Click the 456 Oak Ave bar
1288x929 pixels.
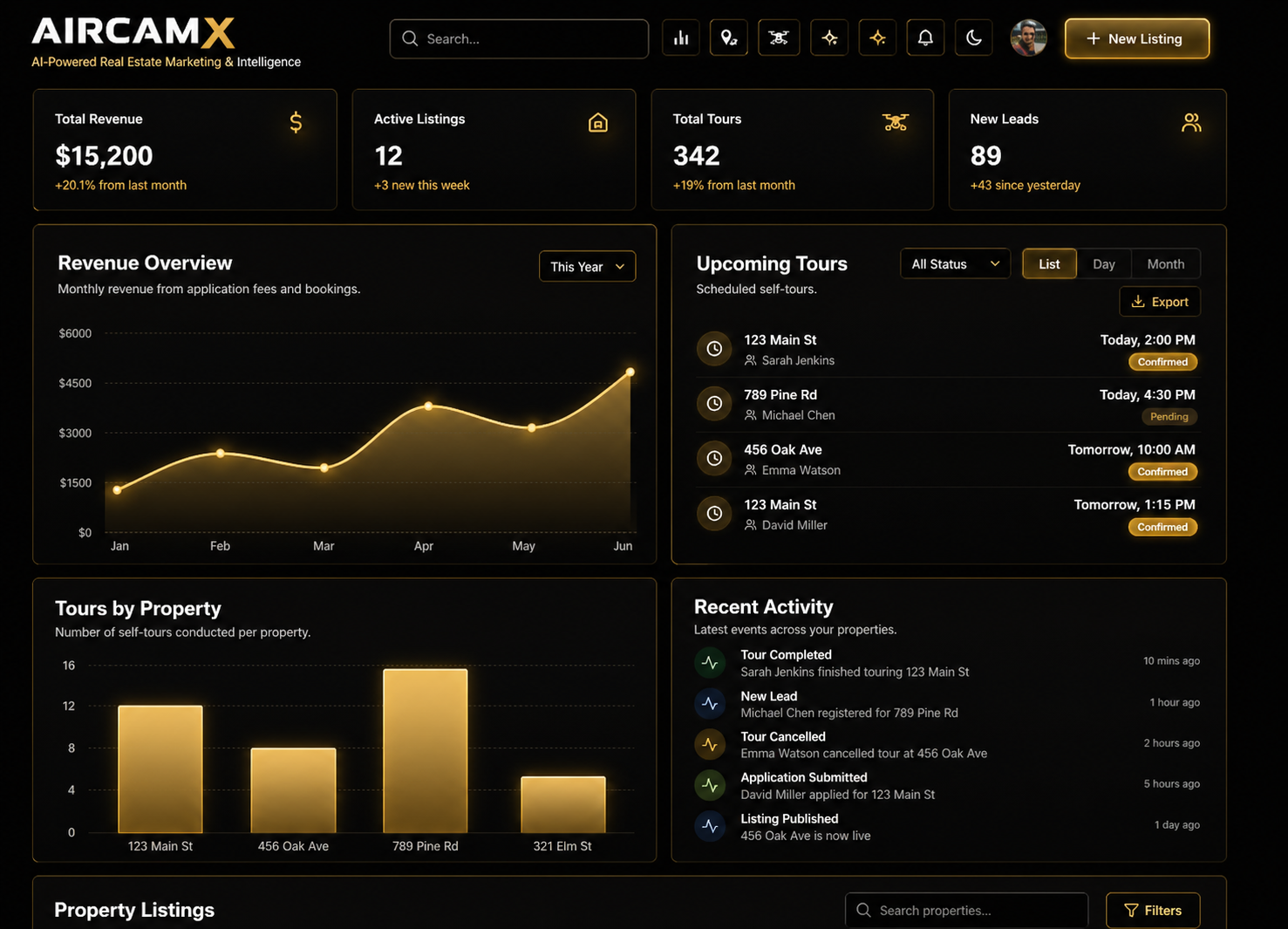(x=293, y=790)
